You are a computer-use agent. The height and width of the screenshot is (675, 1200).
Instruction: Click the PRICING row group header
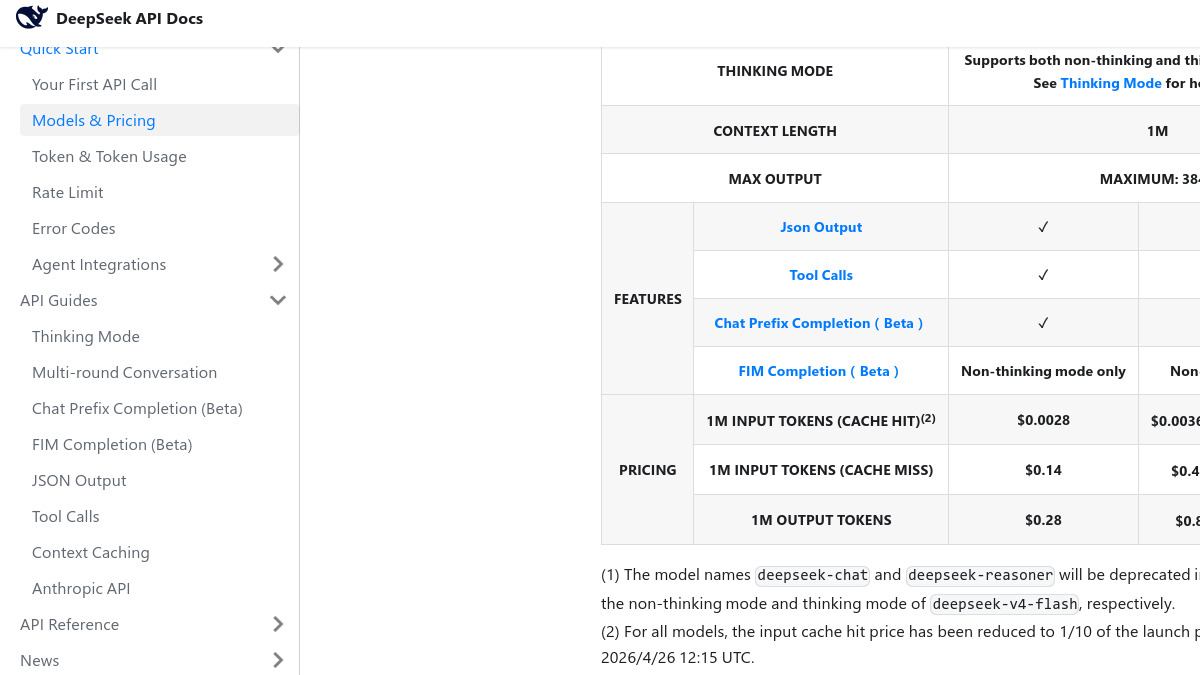[648, 470]
